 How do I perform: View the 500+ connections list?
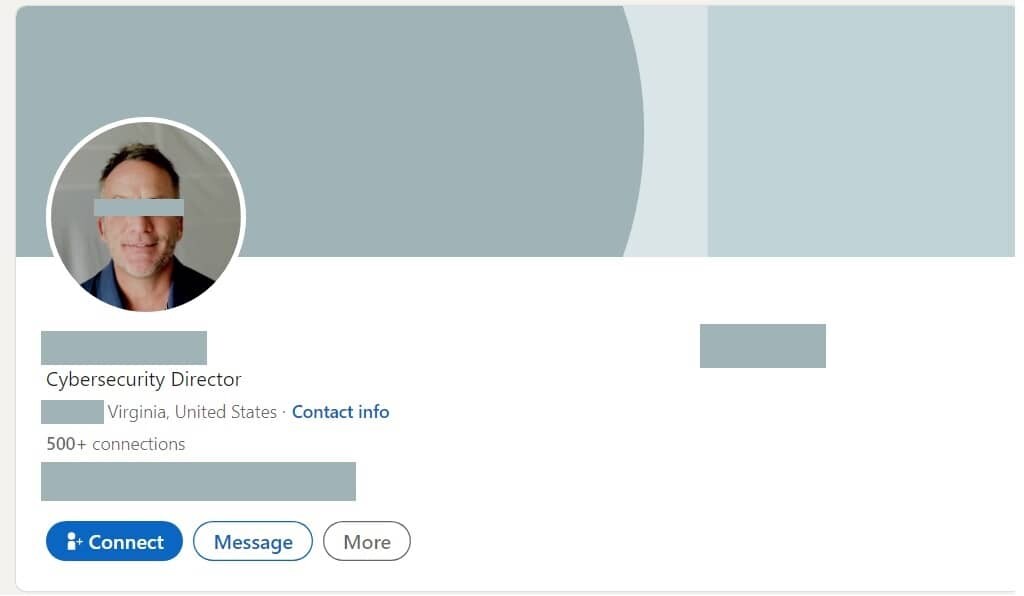pos(115,444)
